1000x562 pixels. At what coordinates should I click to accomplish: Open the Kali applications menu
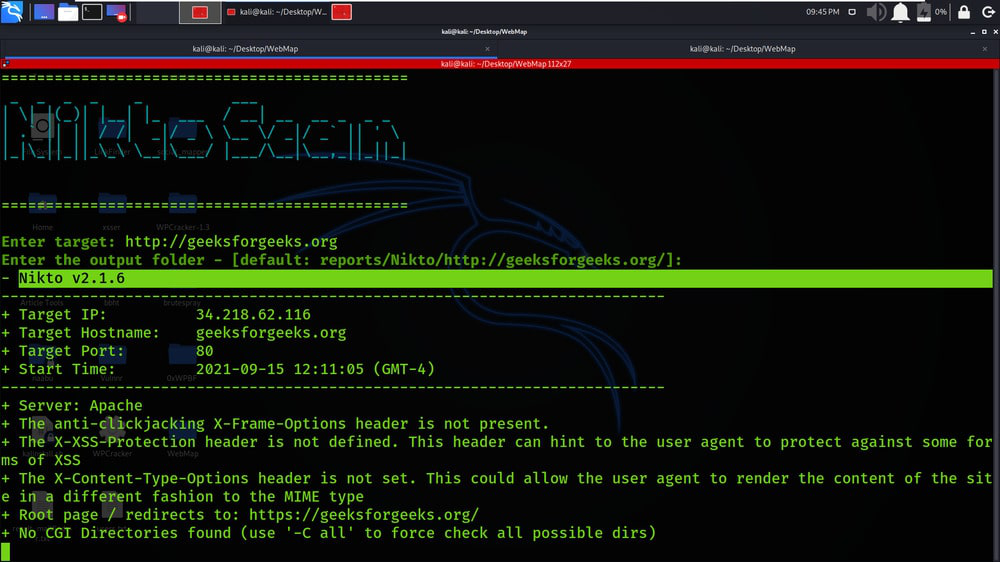(11, 11)
